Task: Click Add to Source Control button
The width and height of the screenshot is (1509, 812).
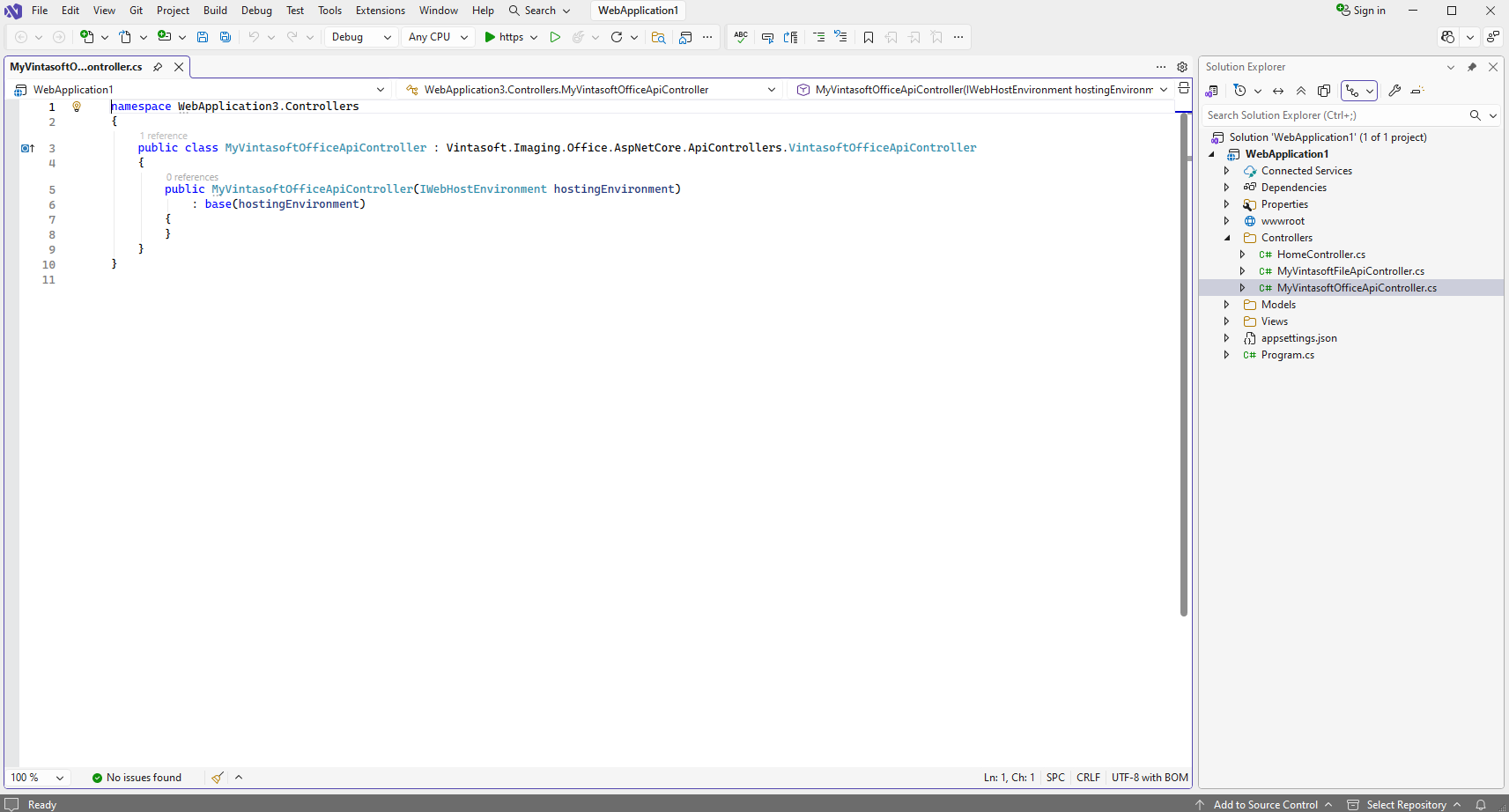Action: (x=1265, y=804)
